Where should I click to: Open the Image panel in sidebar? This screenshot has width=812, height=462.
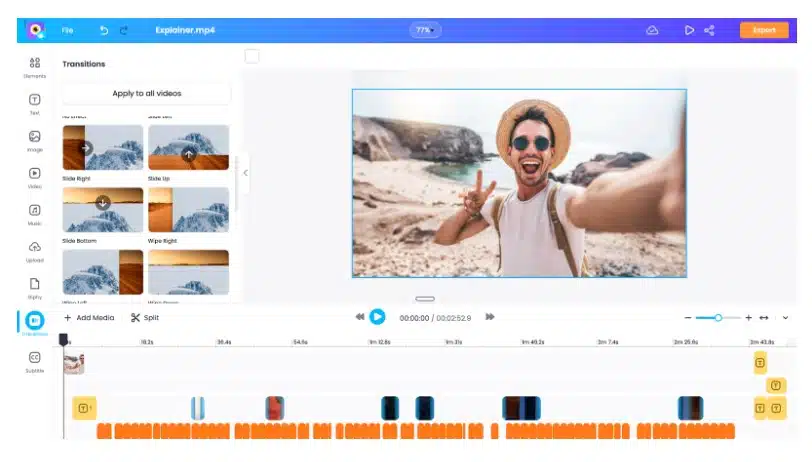pos(34,139)
